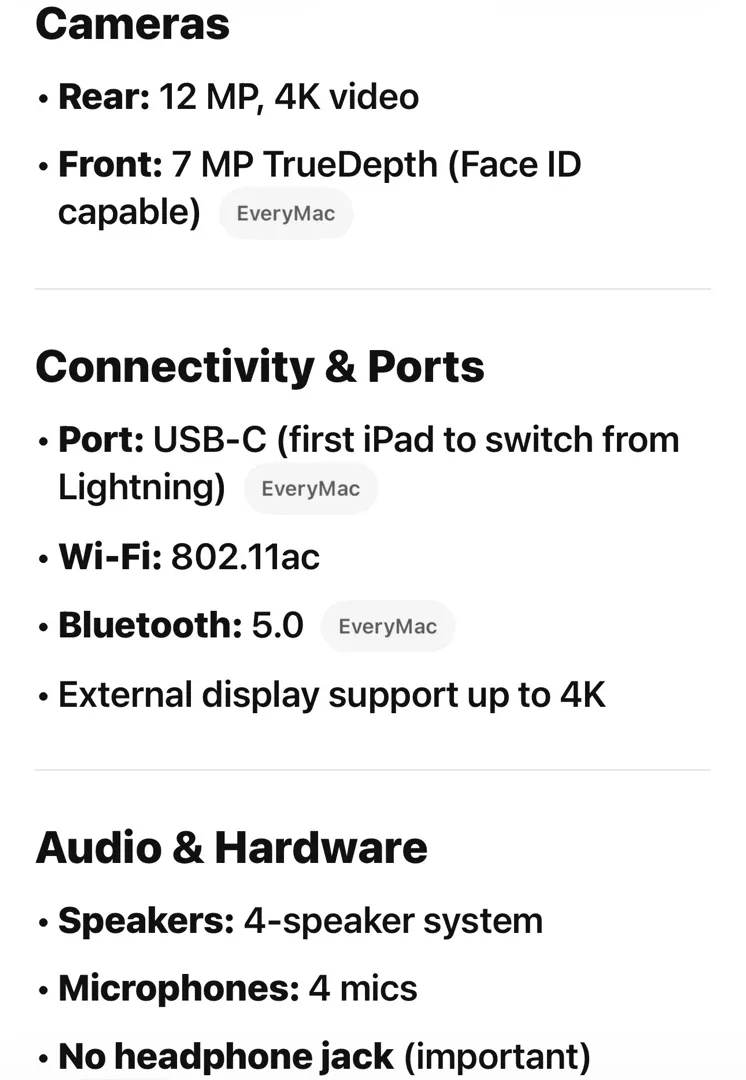Screen dimensions: 746x1080
Task: Click the '802.11ac' Wi-Fi value
Action: coord(245,557)
